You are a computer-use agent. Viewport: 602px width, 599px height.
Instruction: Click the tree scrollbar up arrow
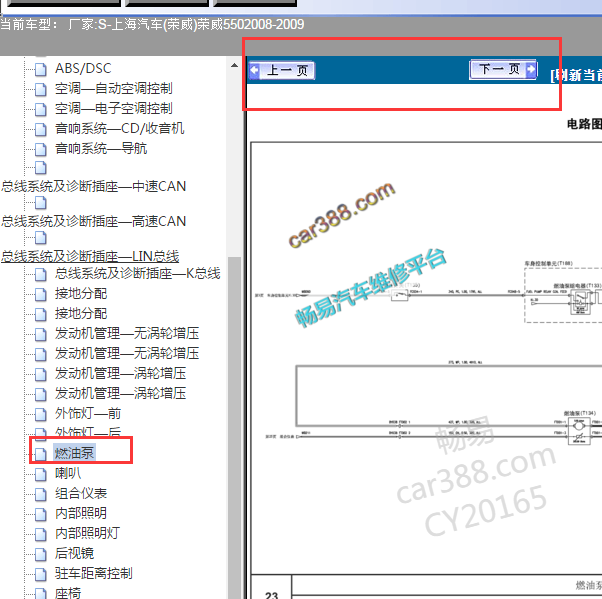[234, 65]
